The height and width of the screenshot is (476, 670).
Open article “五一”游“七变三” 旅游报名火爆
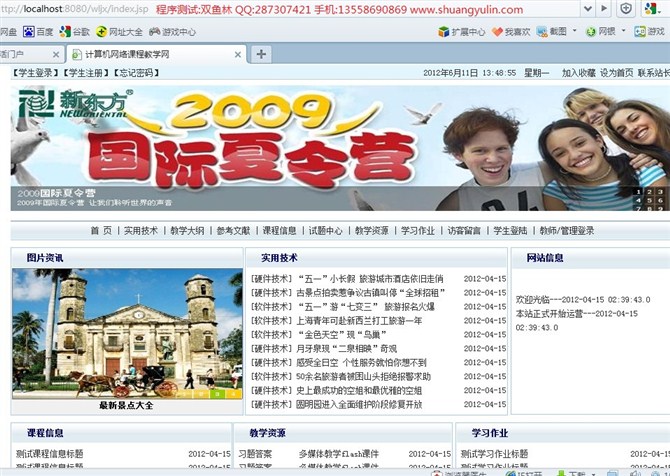point(366,307)
